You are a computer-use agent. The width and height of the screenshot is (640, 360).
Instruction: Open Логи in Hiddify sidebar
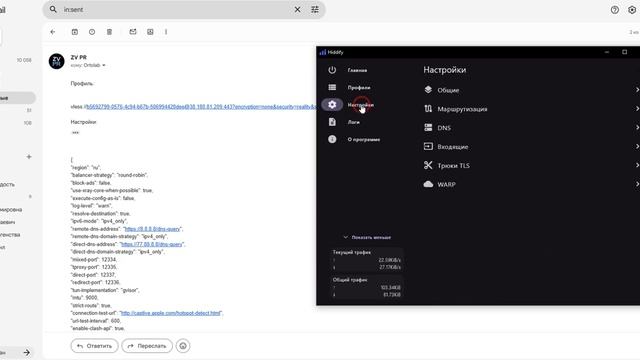353,122
